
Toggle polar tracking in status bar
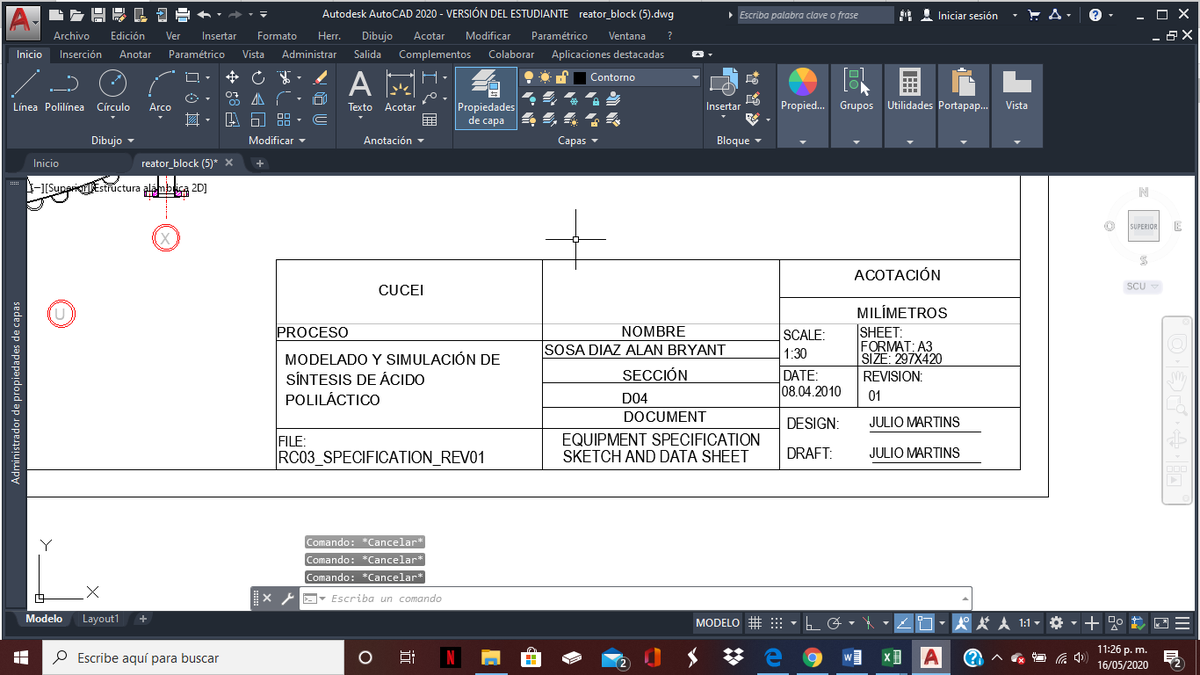tap(834, 622)
